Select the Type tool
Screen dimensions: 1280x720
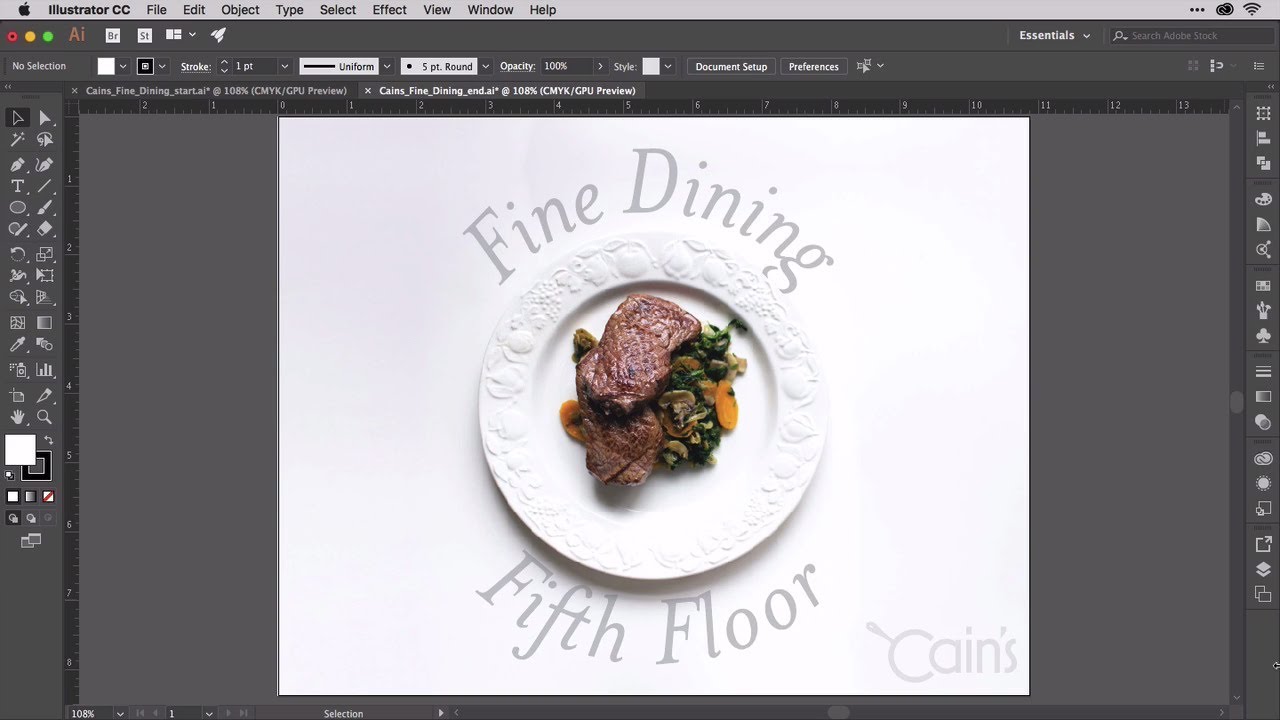tap(17, 187)
